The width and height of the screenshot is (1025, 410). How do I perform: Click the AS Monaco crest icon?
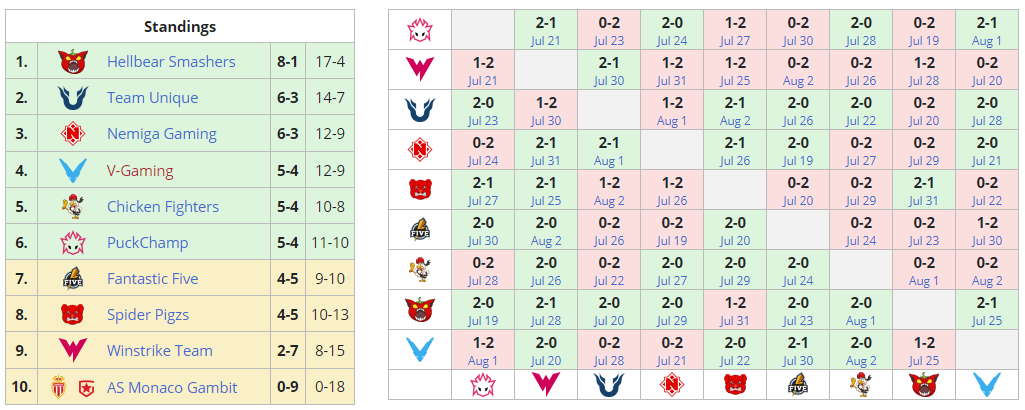point(57,387)
